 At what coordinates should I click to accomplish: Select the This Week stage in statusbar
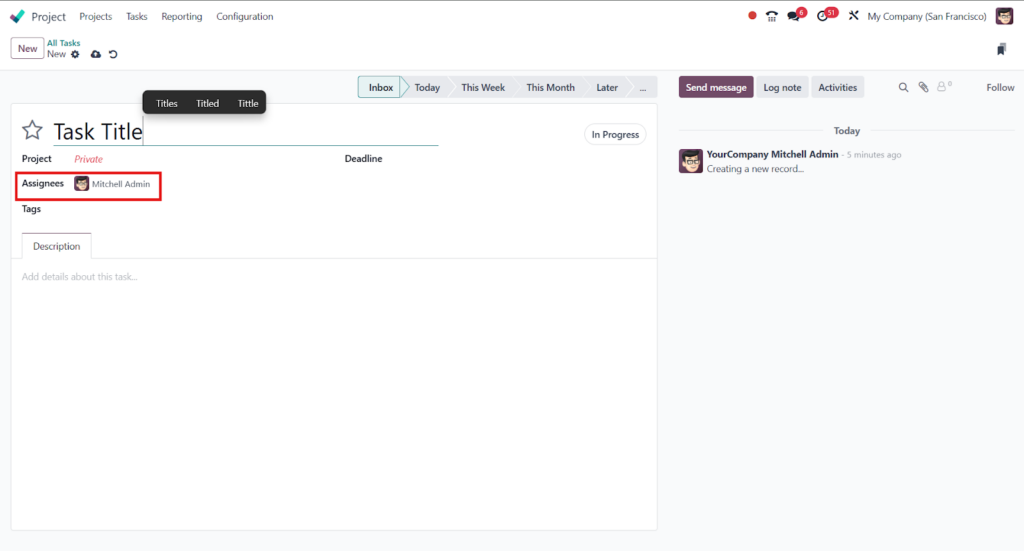click(x=483, y=87)
